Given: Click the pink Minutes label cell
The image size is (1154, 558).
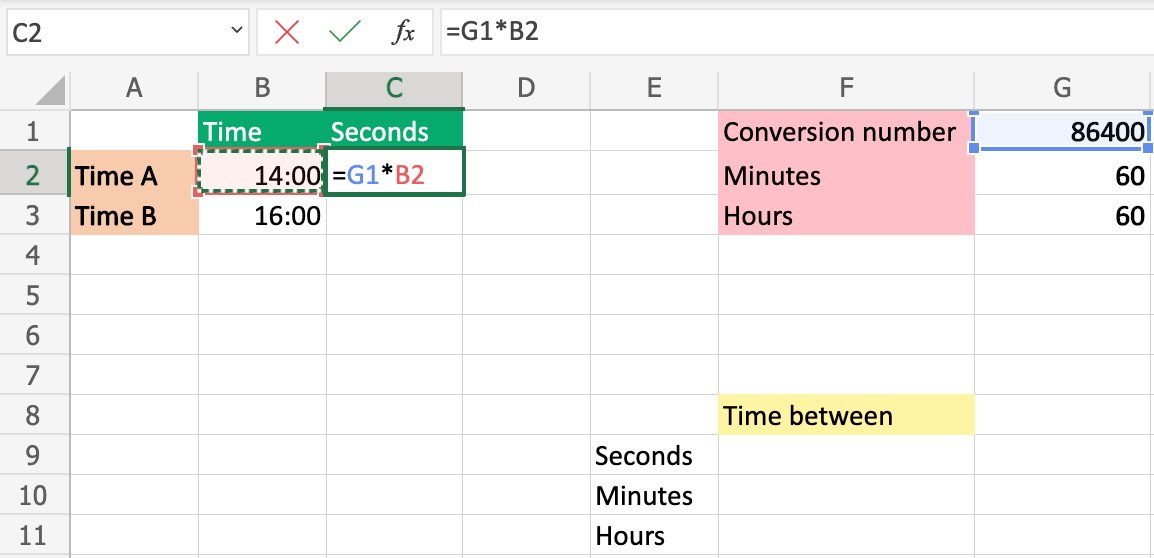Looking at the screenshot, I should [x=846, y=177].
